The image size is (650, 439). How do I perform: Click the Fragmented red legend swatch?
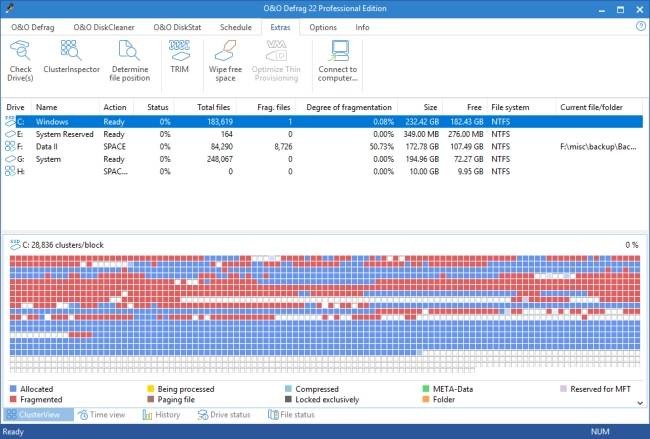pos(13,399)
